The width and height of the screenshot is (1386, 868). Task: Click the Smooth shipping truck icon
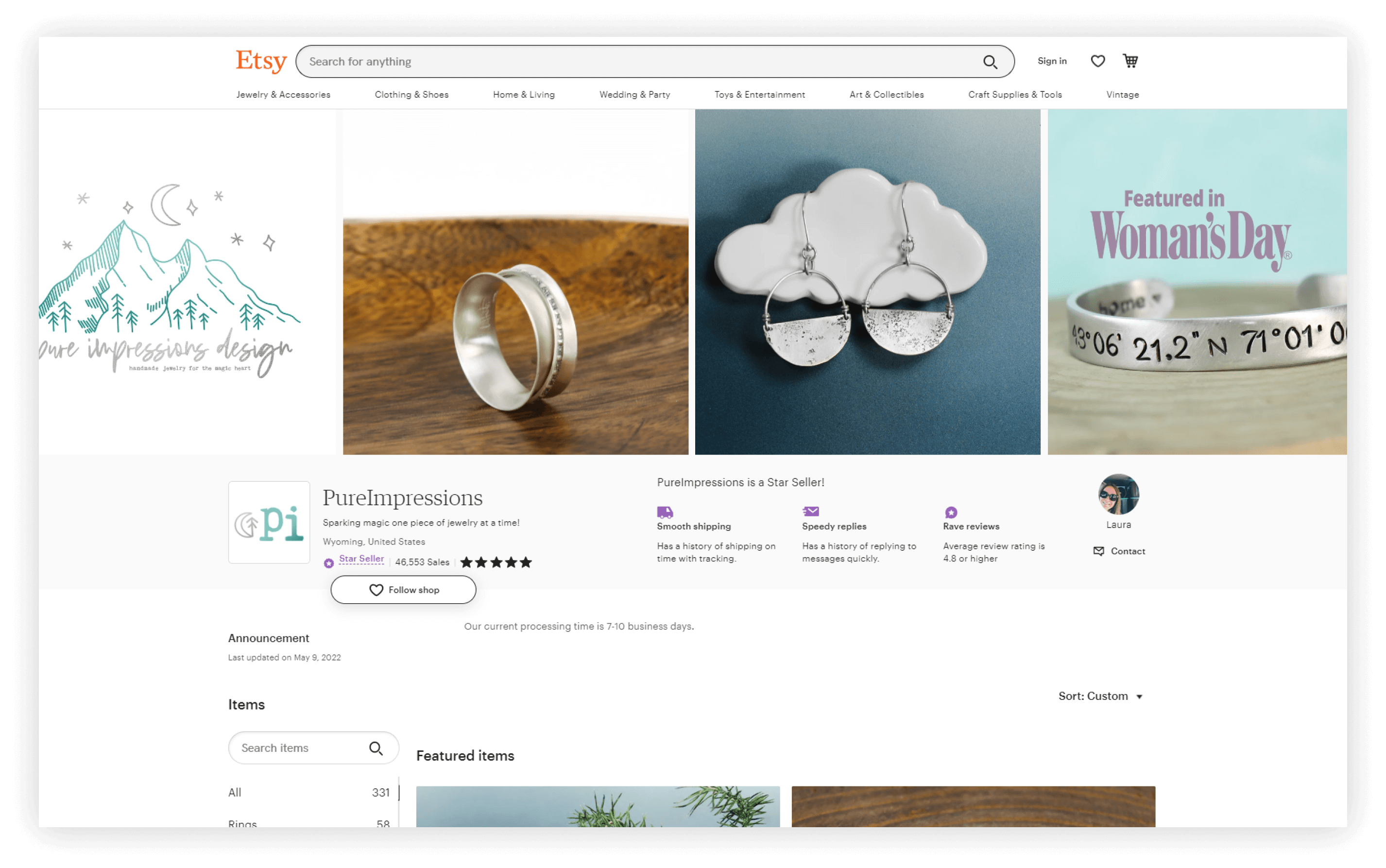[x=664, y=511]
